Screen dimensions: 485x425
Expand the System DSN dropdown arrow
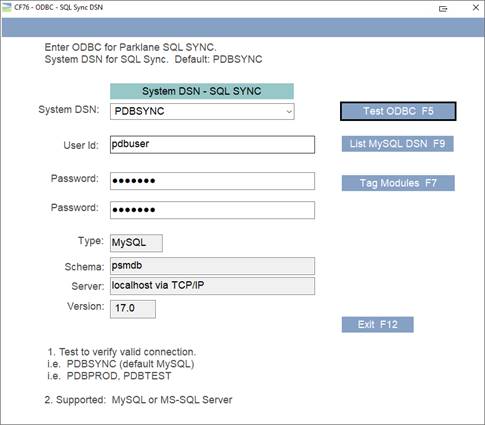(x=289, y=112)
